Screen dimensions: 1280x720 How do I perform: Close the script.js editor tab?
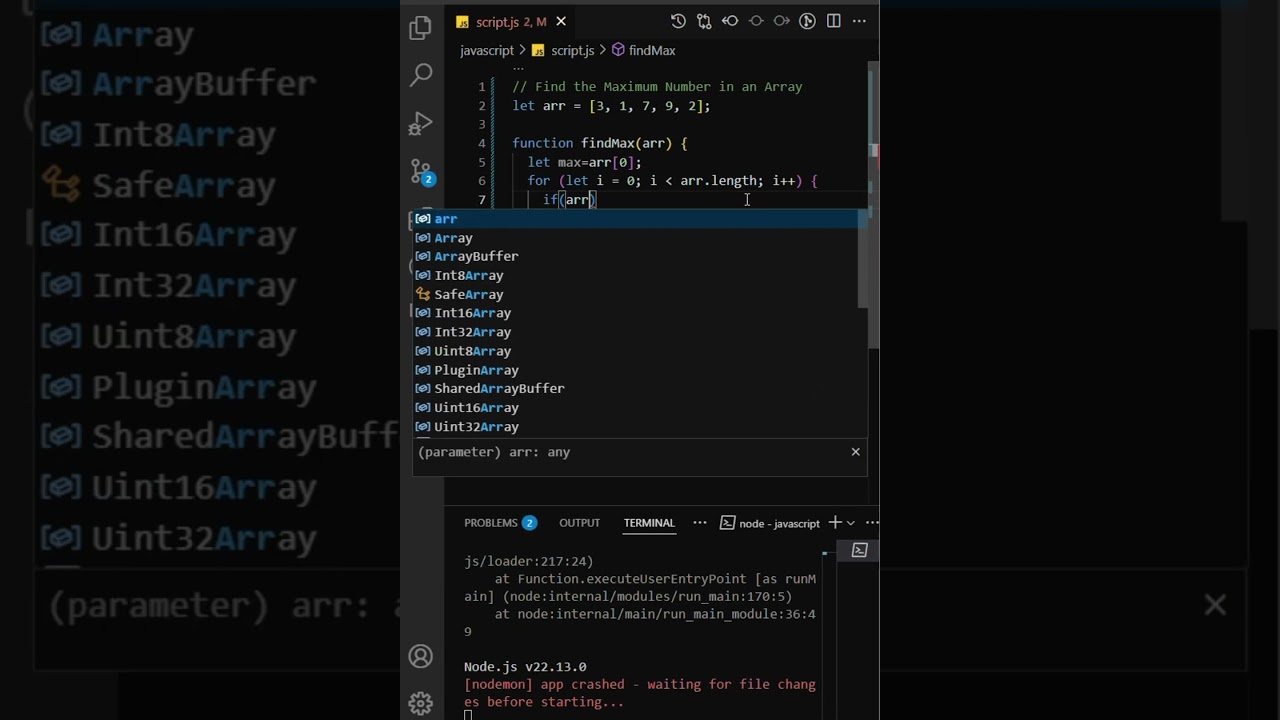tap(561, 21)
